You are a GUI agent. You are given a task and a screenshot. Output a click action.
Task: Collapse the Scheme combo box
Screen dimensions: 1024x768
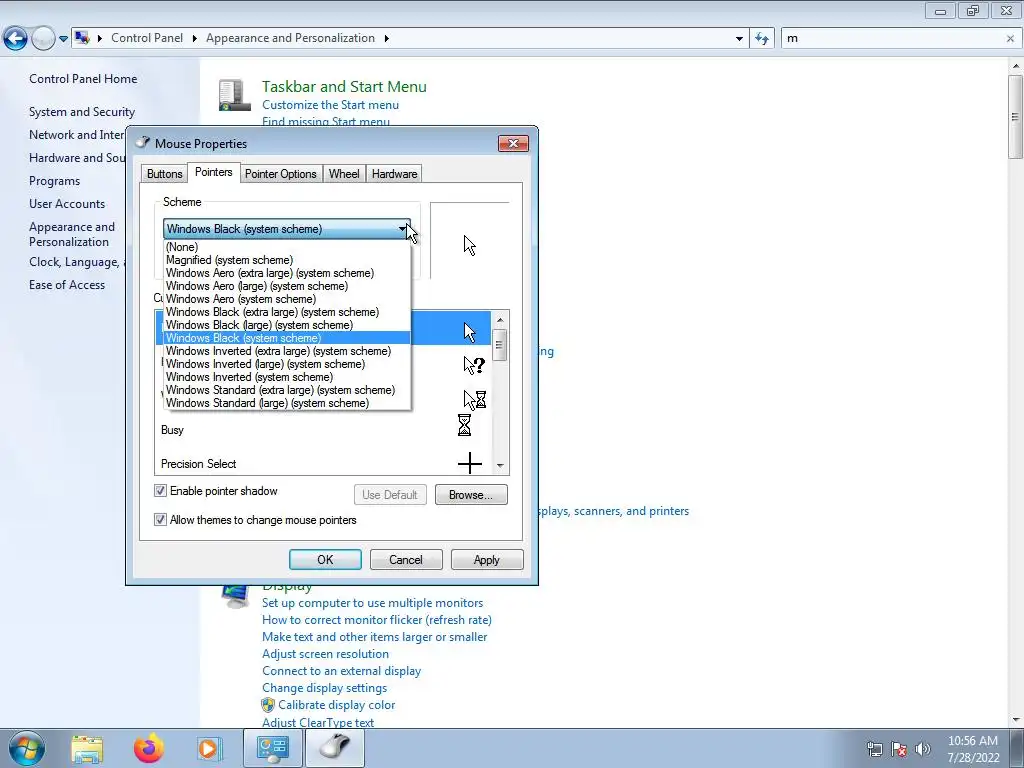[x=403, y=229]
